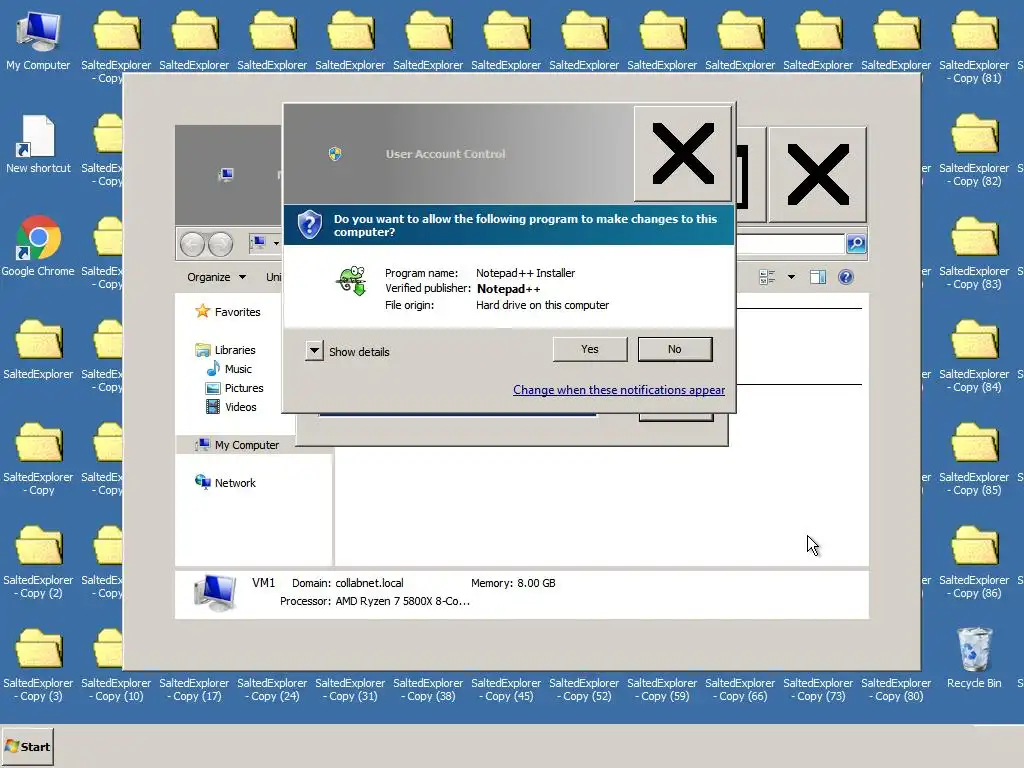Click the Notepad++ installer chameleon icon
1024x768 pixels.
tap(352, 281)
